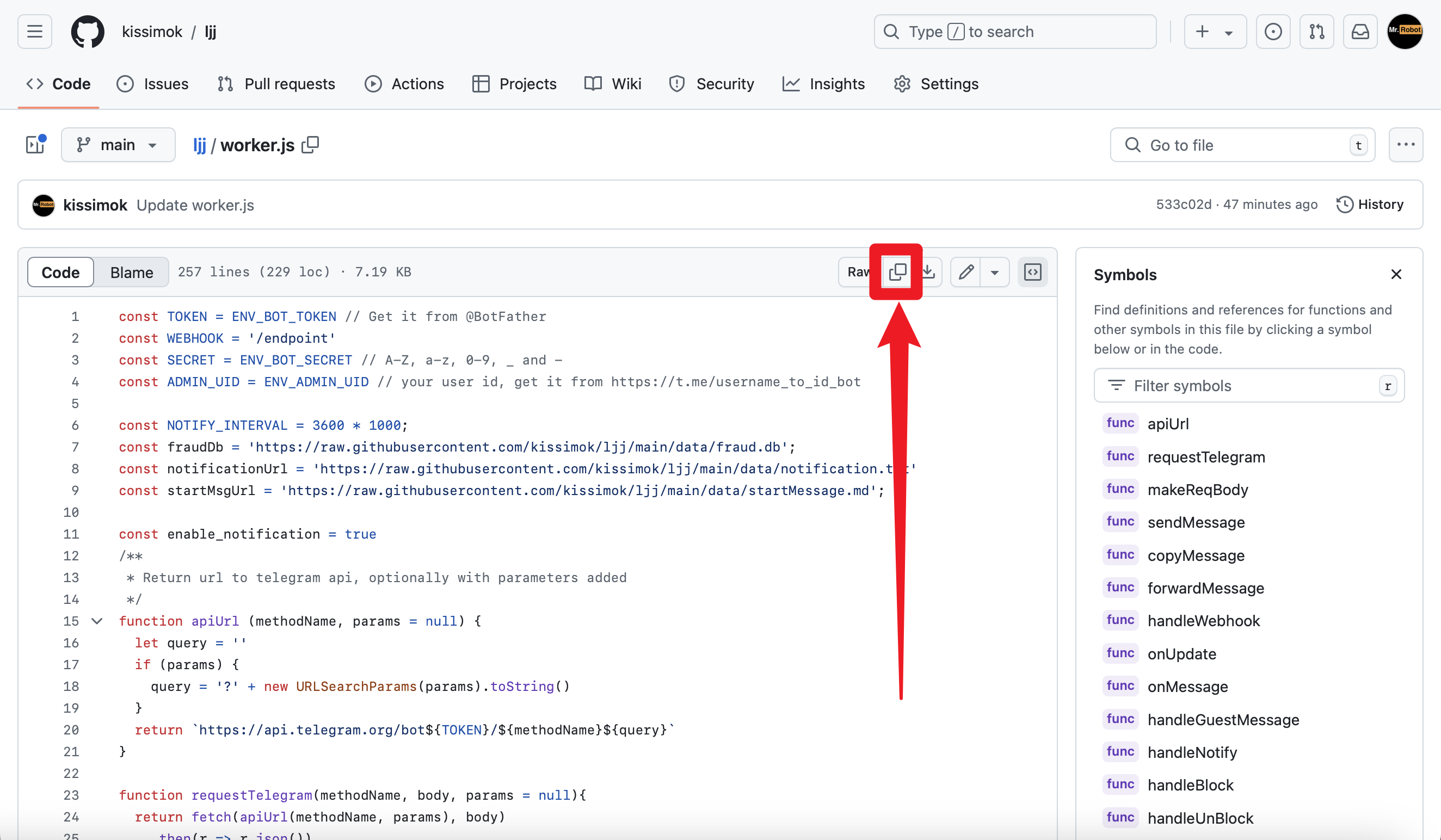This screenshot has height=840, width=1441.
Task: Open the pull requests icon in the header
Action: tap(1316, 32)
